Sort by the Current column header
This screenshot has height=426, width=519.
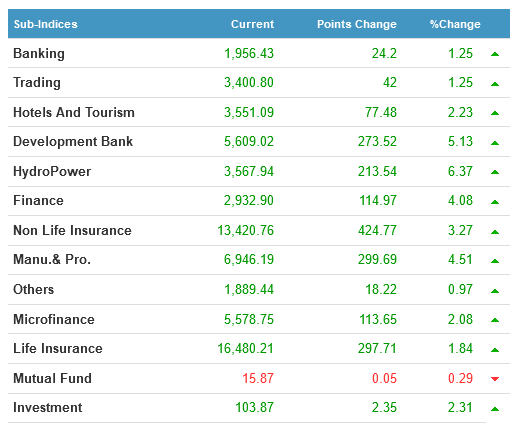click(252, 24)
